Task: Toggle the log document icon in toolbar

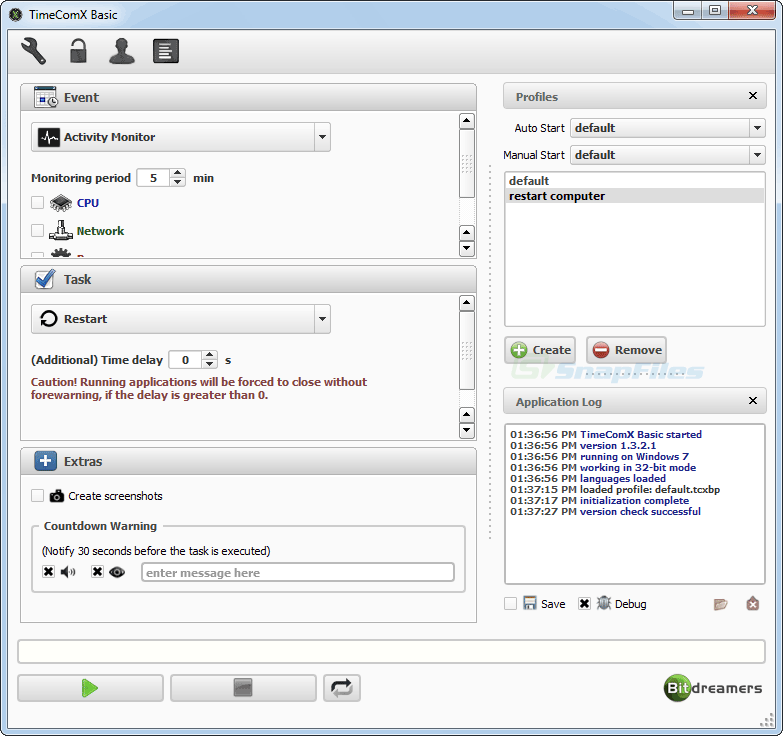Action: coord(166,51)
